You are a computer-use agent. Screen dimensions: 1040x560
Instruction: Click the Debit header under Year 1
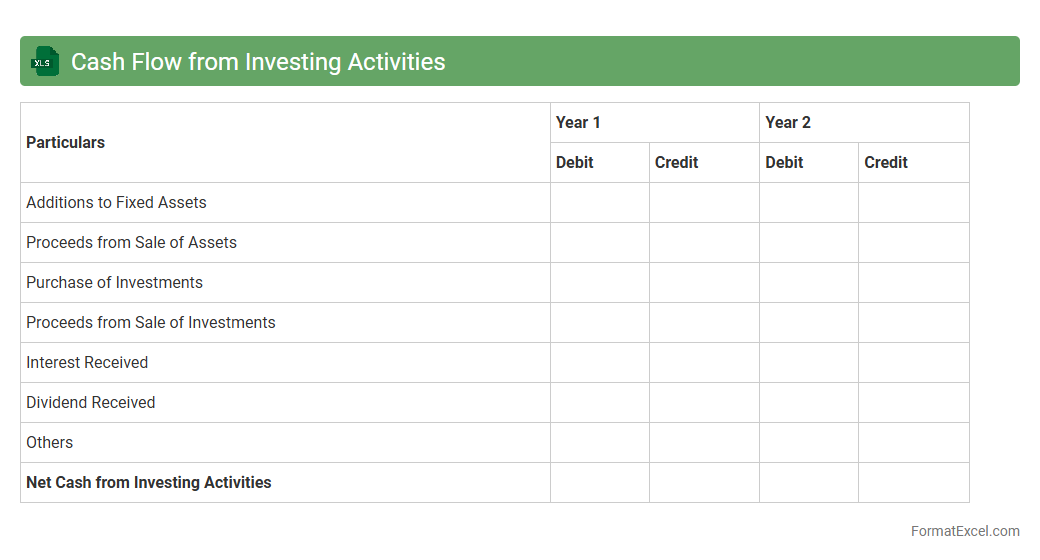575,163
